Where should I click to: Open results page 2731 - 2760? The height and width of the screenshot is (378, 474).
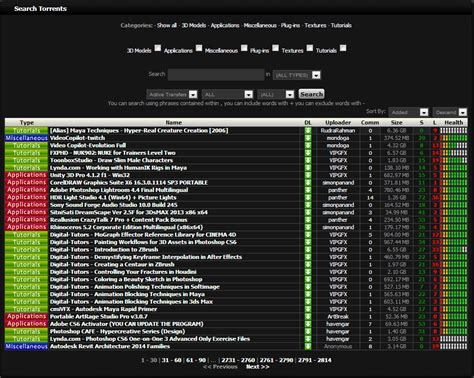click(x=238, y=360)
